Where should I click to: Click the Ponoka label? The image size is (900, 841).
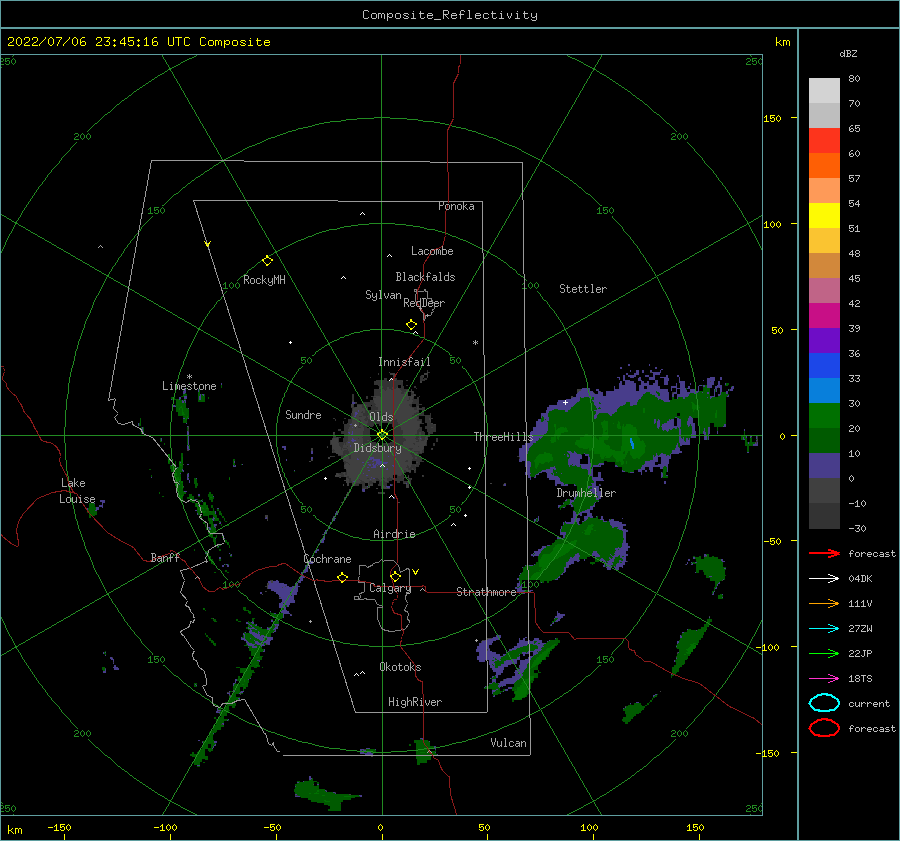(x=456, y=206)
